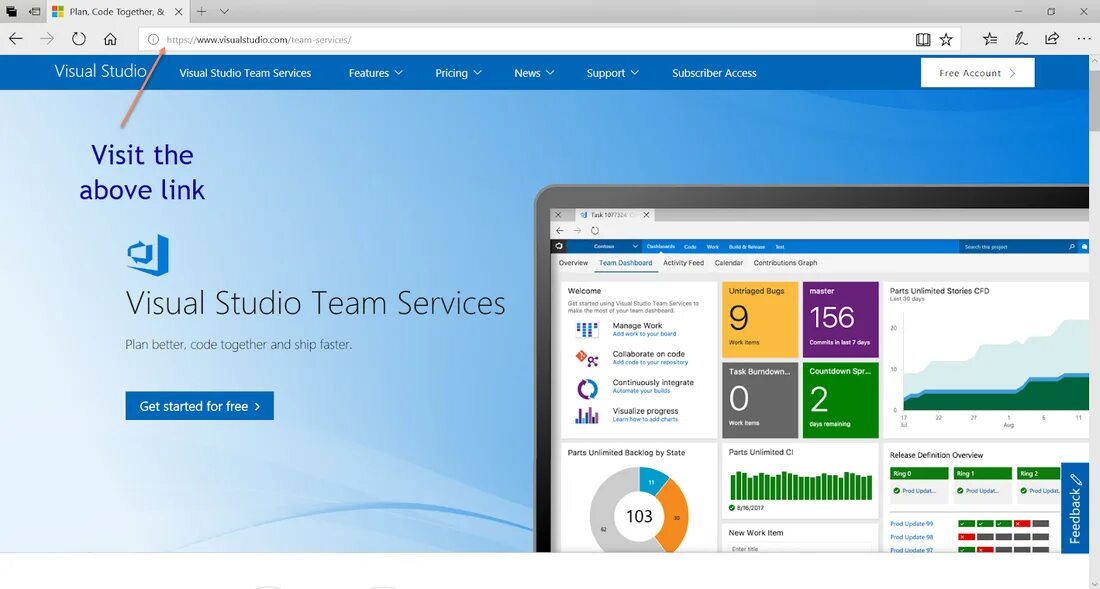Click the master 156 commits tile
Screen dimensions: 1100x589
pos(840,319)
